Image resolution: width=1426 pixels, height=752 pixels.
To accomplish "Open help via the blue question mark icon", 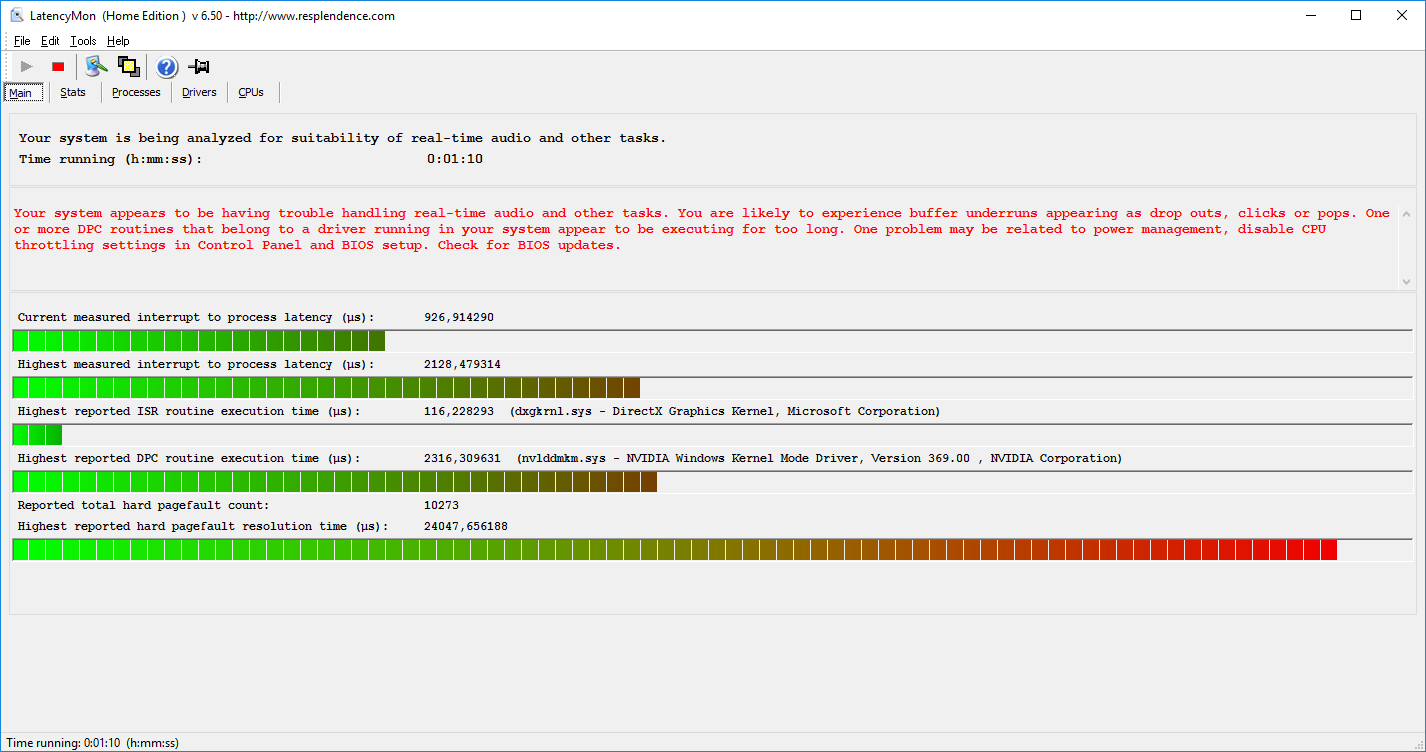I will 167,67.
